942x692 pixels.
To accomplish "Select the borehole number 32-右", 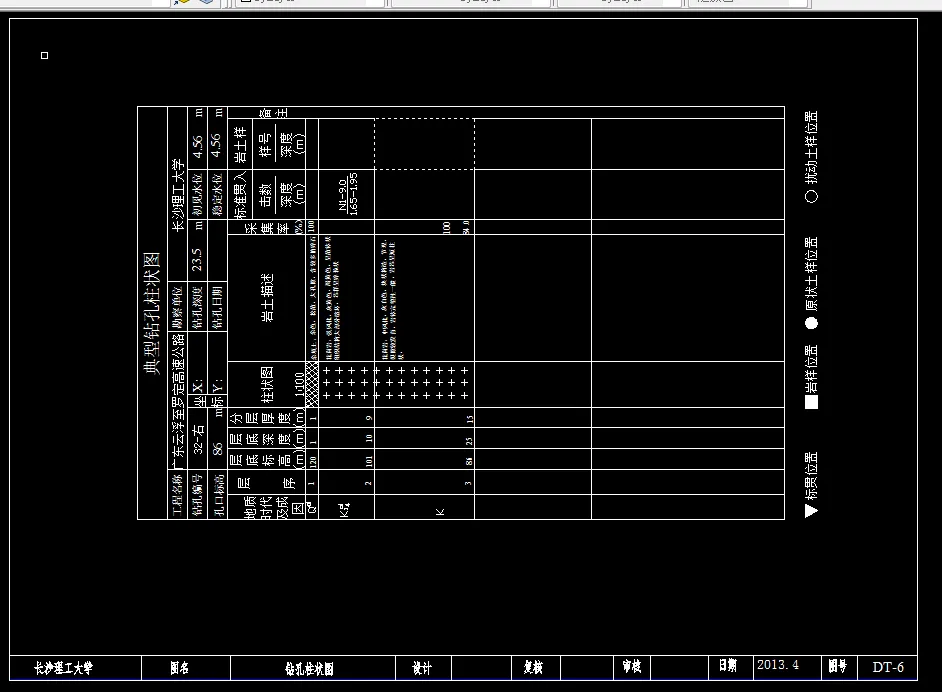I will tap(198, 439).
